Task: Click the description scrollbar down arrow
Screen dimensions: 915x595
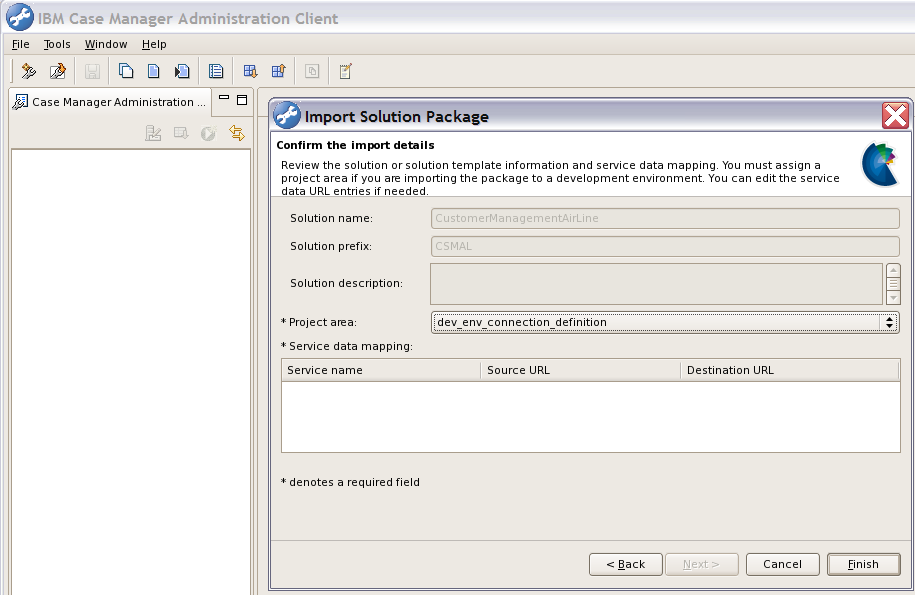Action: [x=893, y=298]
